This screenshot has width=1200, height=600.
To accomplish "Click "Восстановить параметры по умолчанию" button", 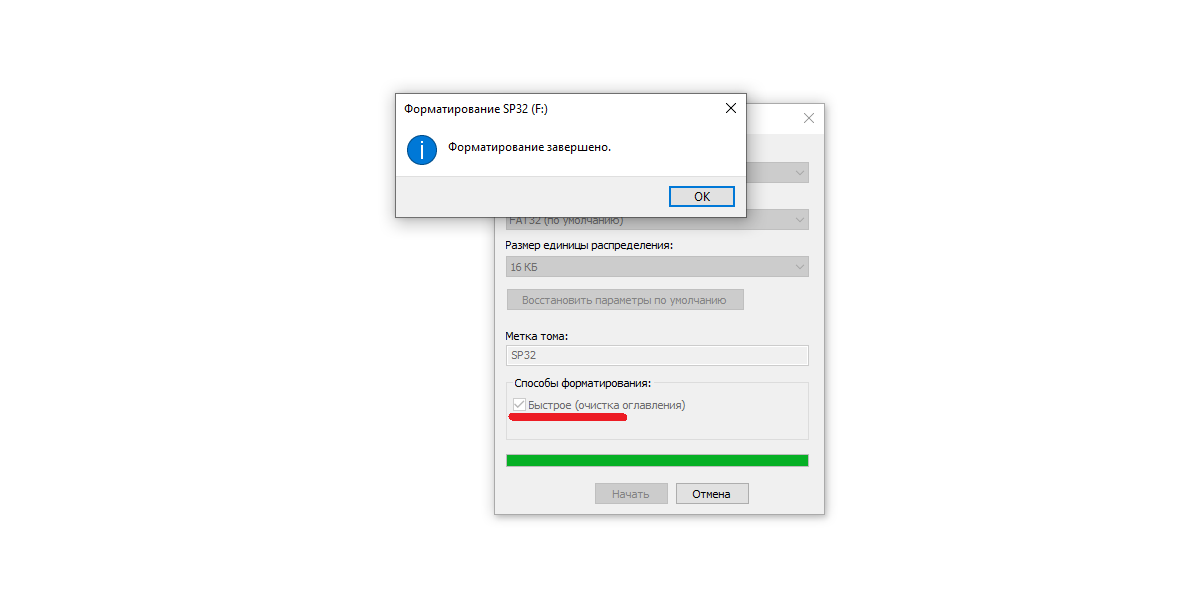I will coord(625,300).
